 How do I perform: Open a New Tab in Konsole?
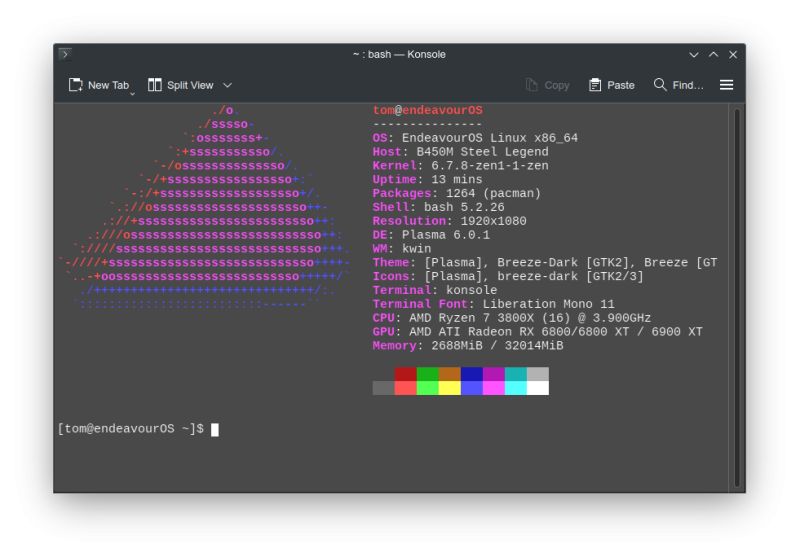[x=99, y=85]
